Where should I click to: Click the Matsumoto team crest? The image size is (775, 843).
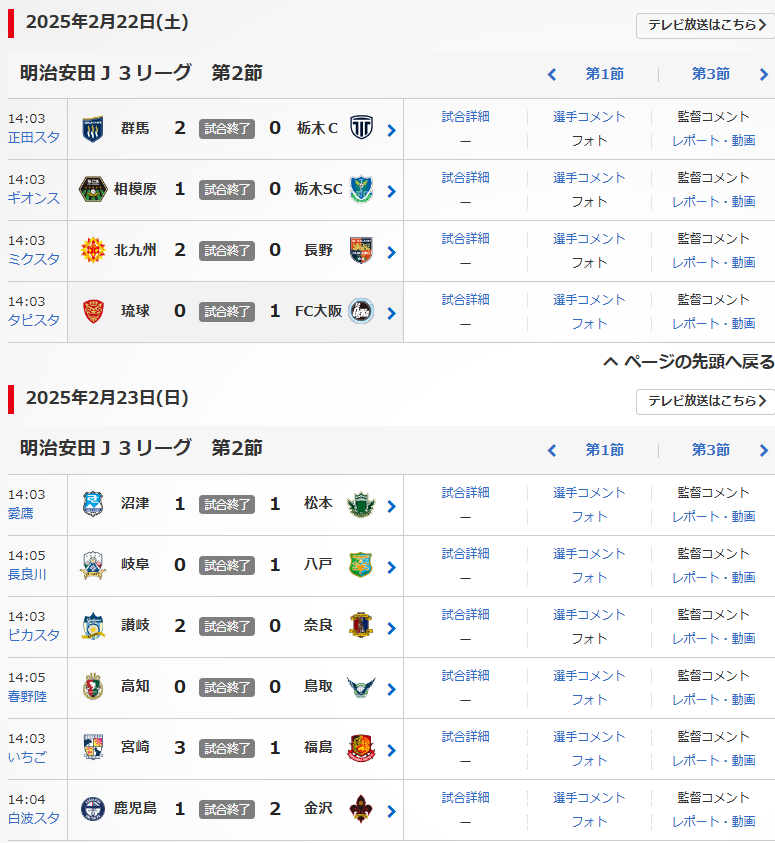click(x=359, y=504)
